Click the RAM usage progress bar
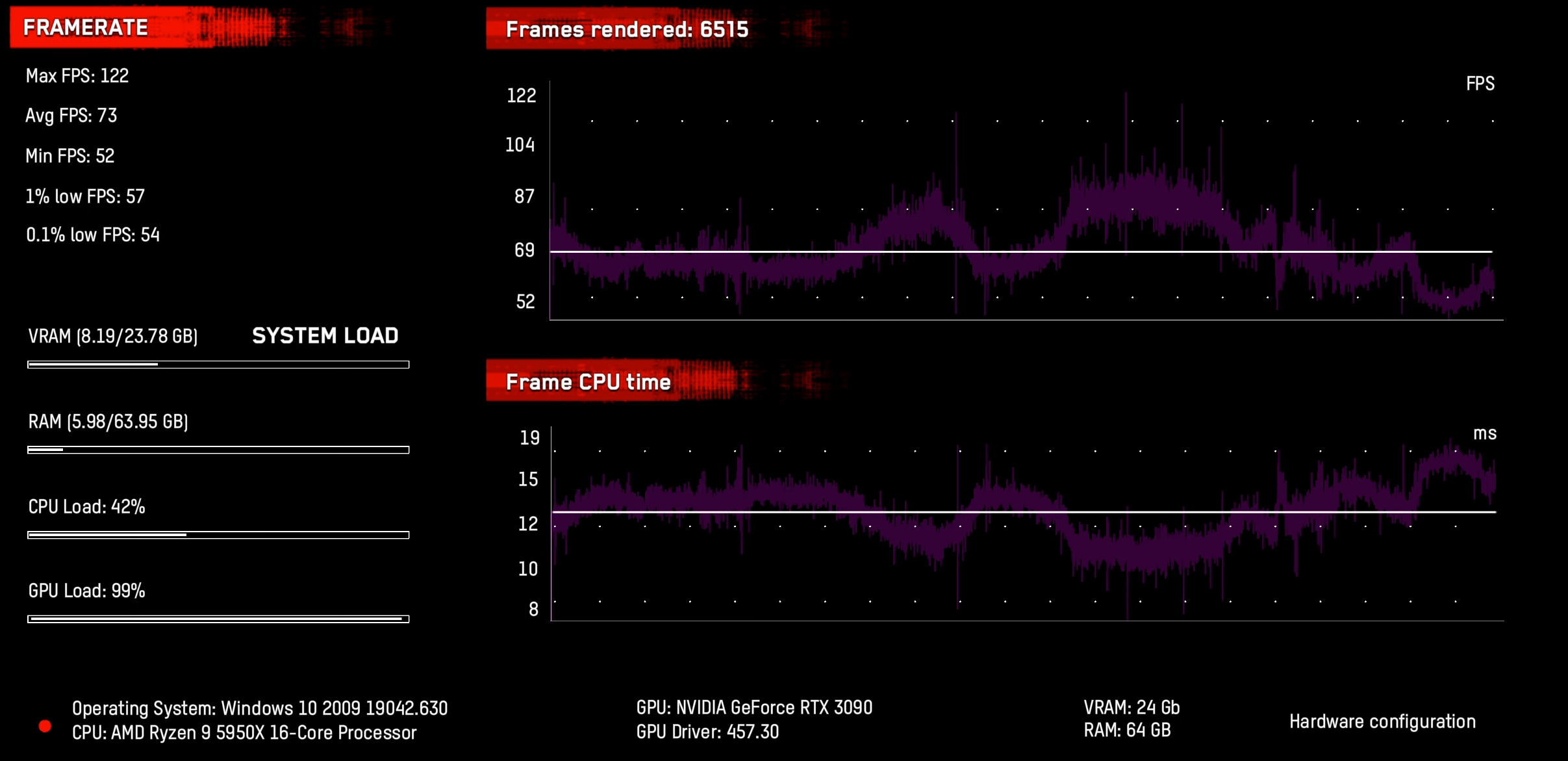1568x761 pixels. 218,450
